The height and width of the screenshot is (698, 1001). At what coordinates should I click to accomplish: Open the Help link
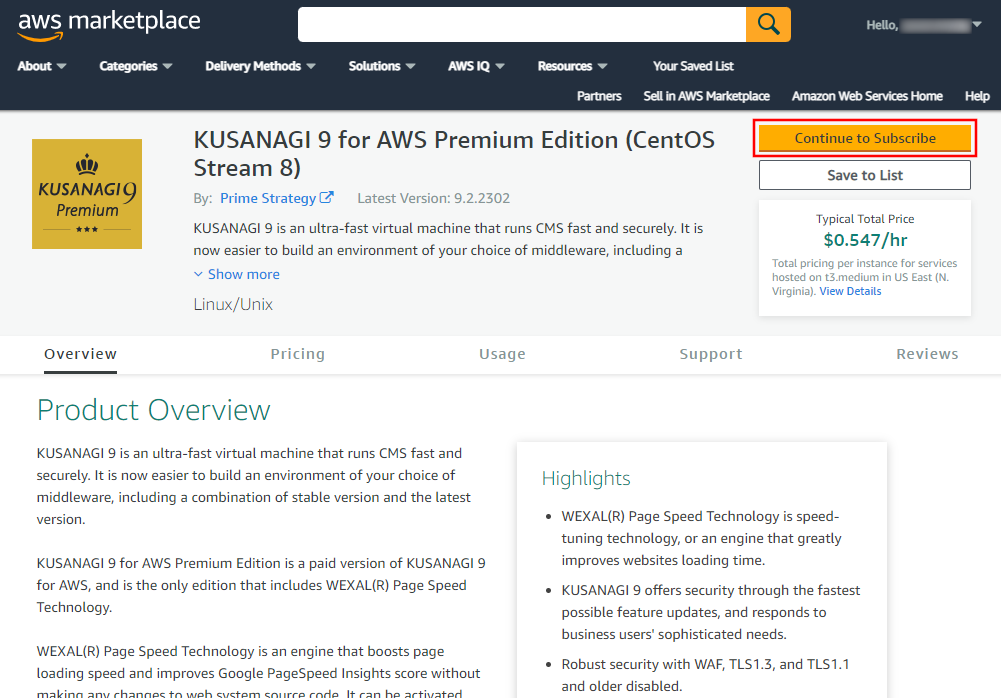pos(977,96)
